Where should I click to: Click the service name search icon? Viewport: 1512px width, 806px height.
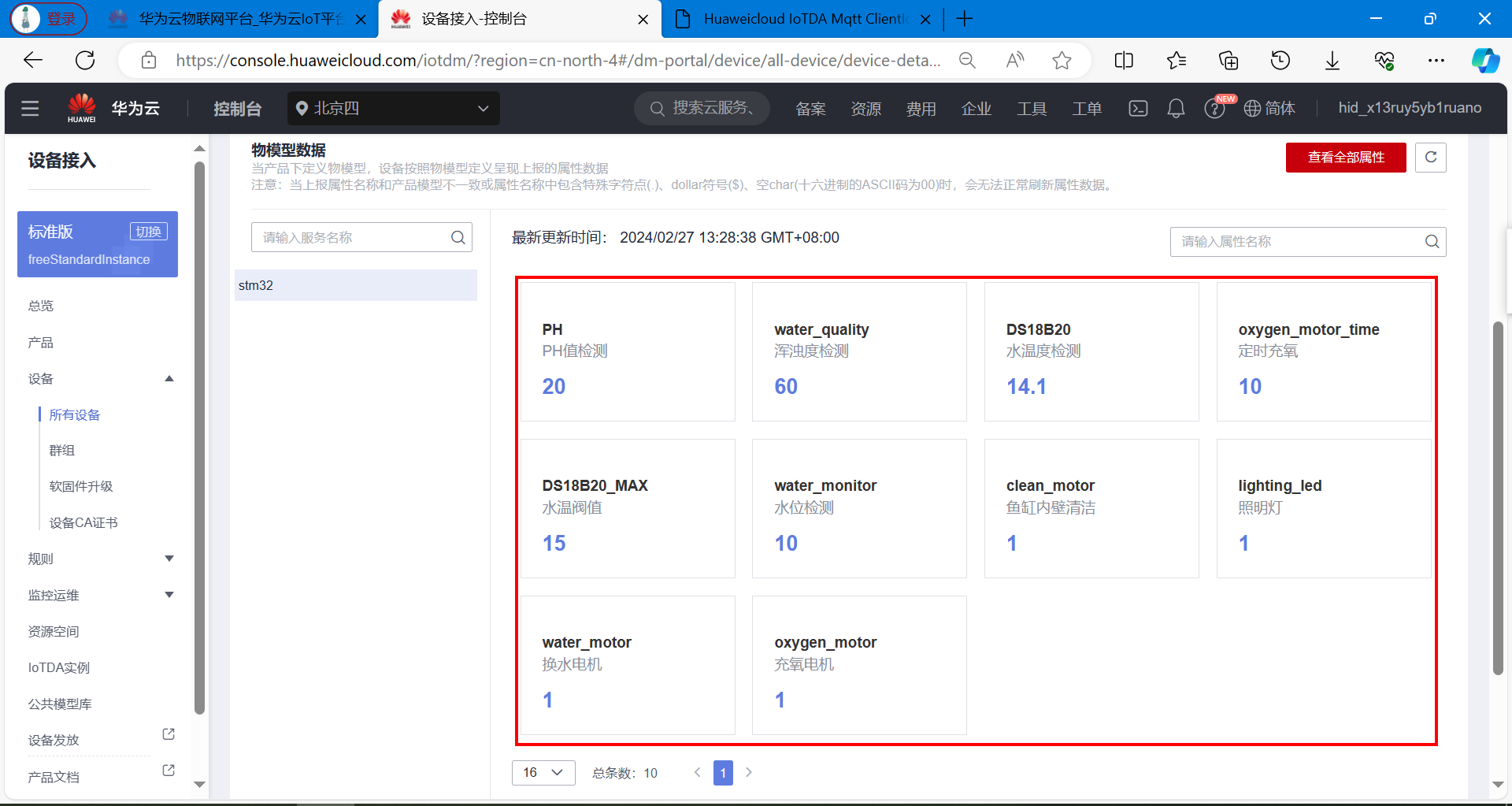(x=458, y=237)
